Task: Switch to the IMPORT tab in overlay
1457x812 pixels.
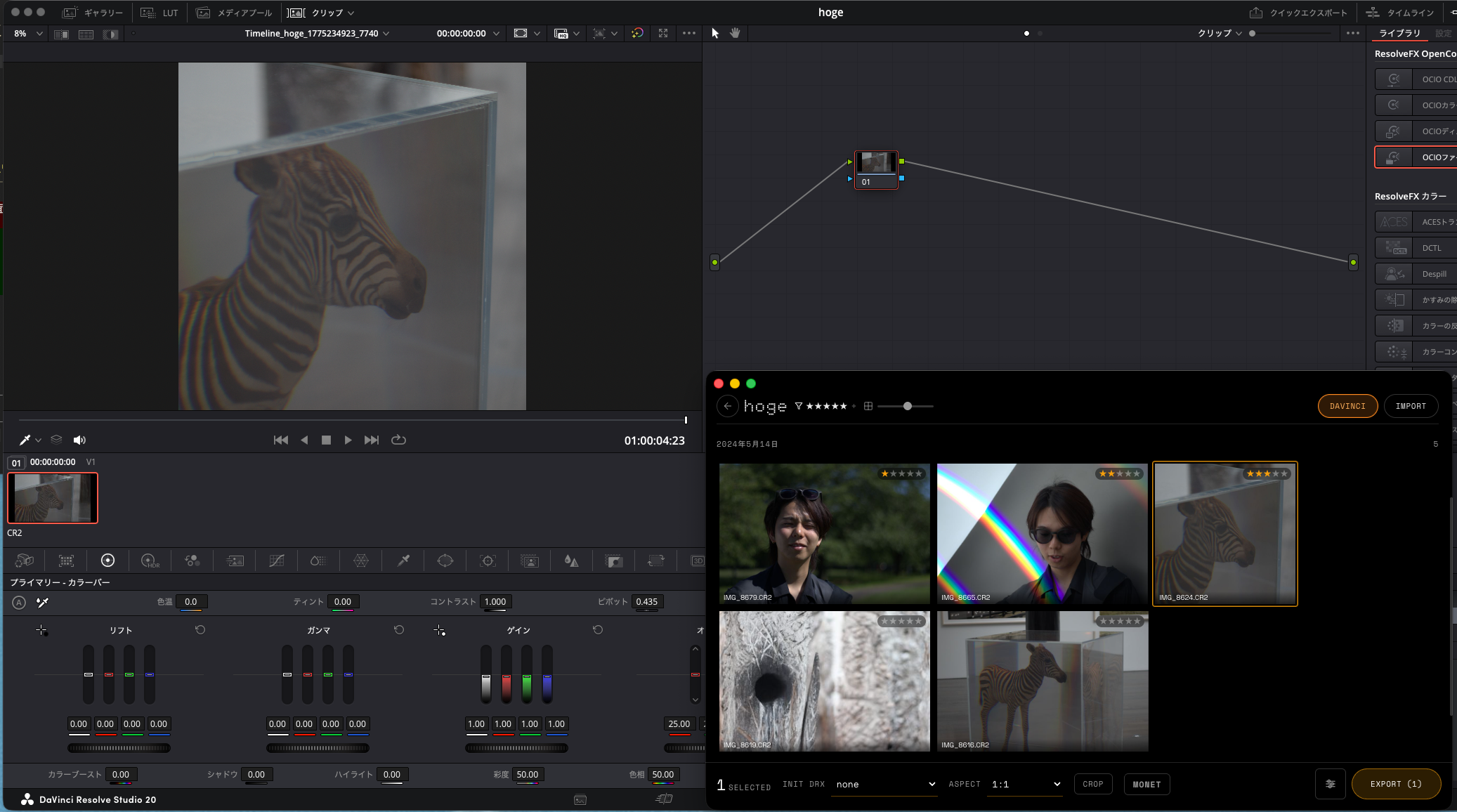Action: coord(1410,405)
